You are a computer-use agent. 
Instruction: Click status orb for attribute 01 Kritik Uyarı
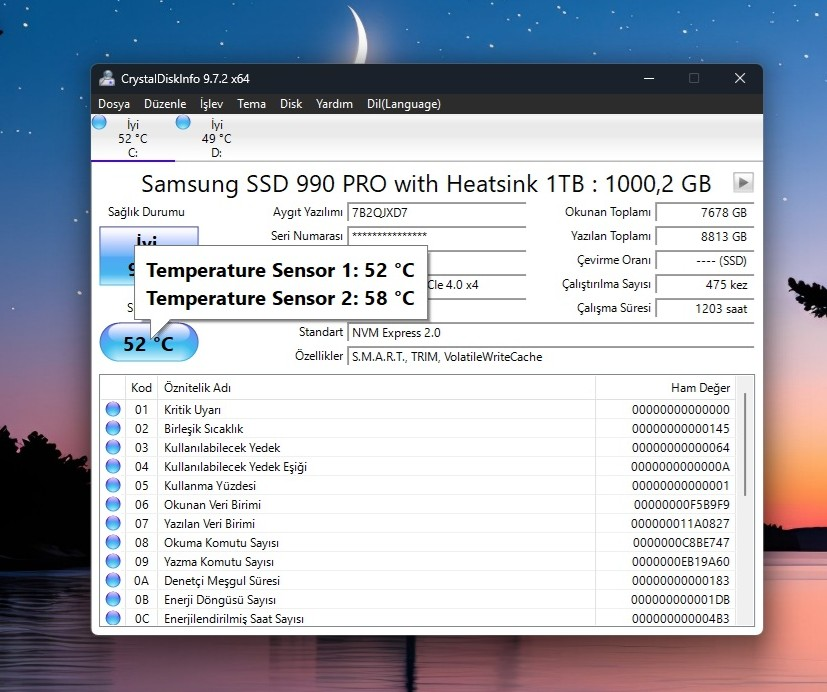point(113,409)
